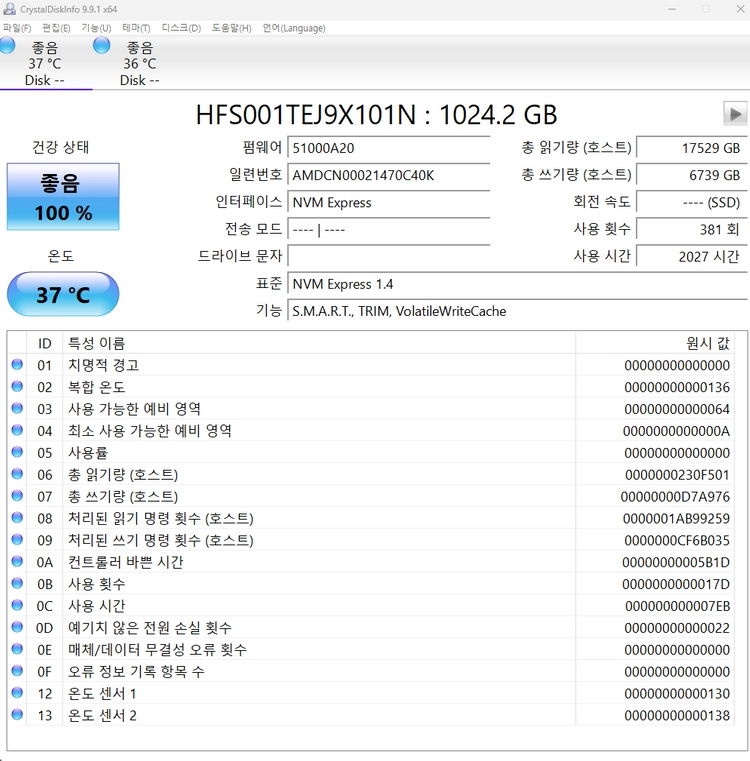The image size is (750, 761).
Task: Click the serial number field AMDCN00021470C40K
Action: click(389, 175)
